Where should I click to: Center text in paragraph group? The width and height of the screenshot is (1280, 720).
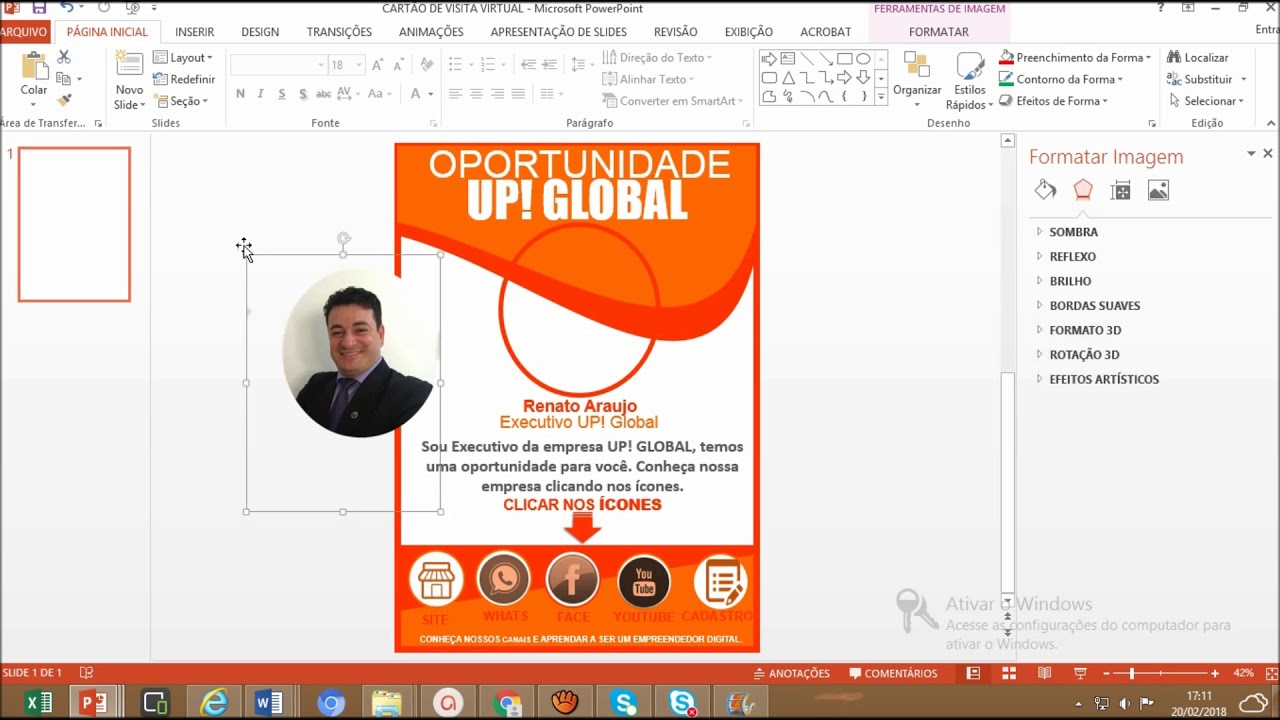coord(476,94)
